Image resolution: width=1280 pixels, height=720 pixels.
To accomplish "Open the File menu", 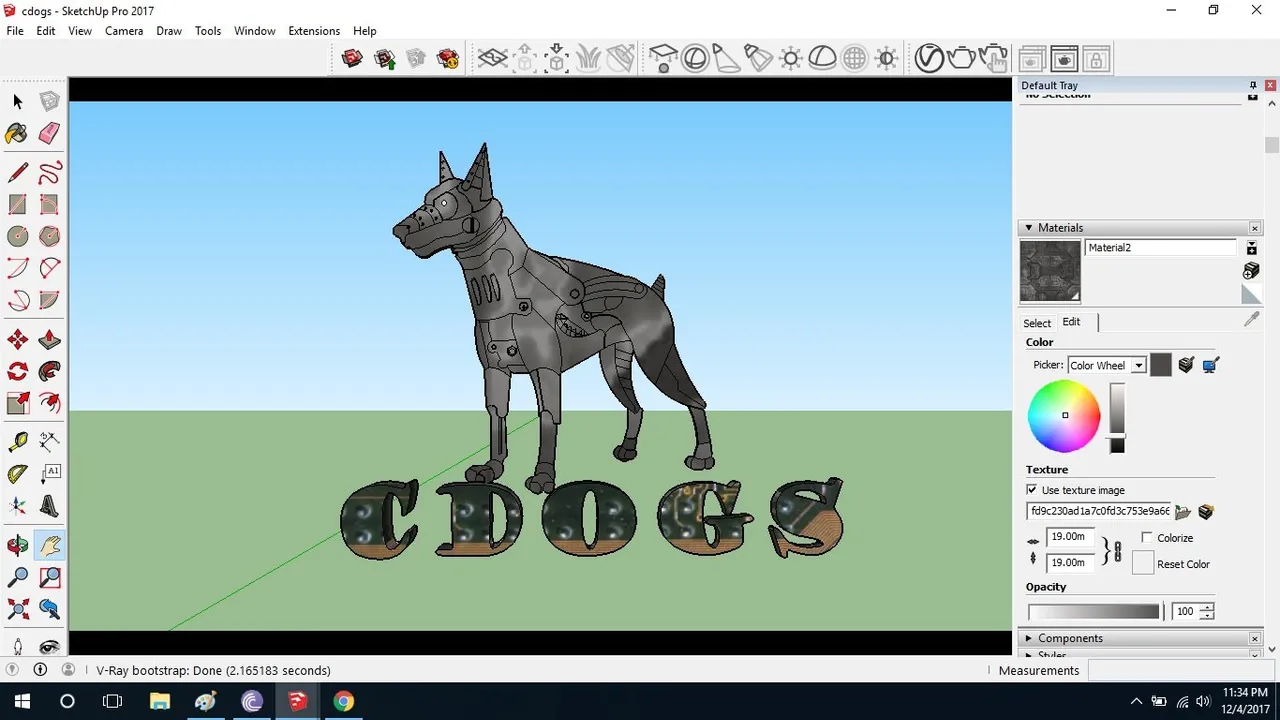I will click(15, 31).
